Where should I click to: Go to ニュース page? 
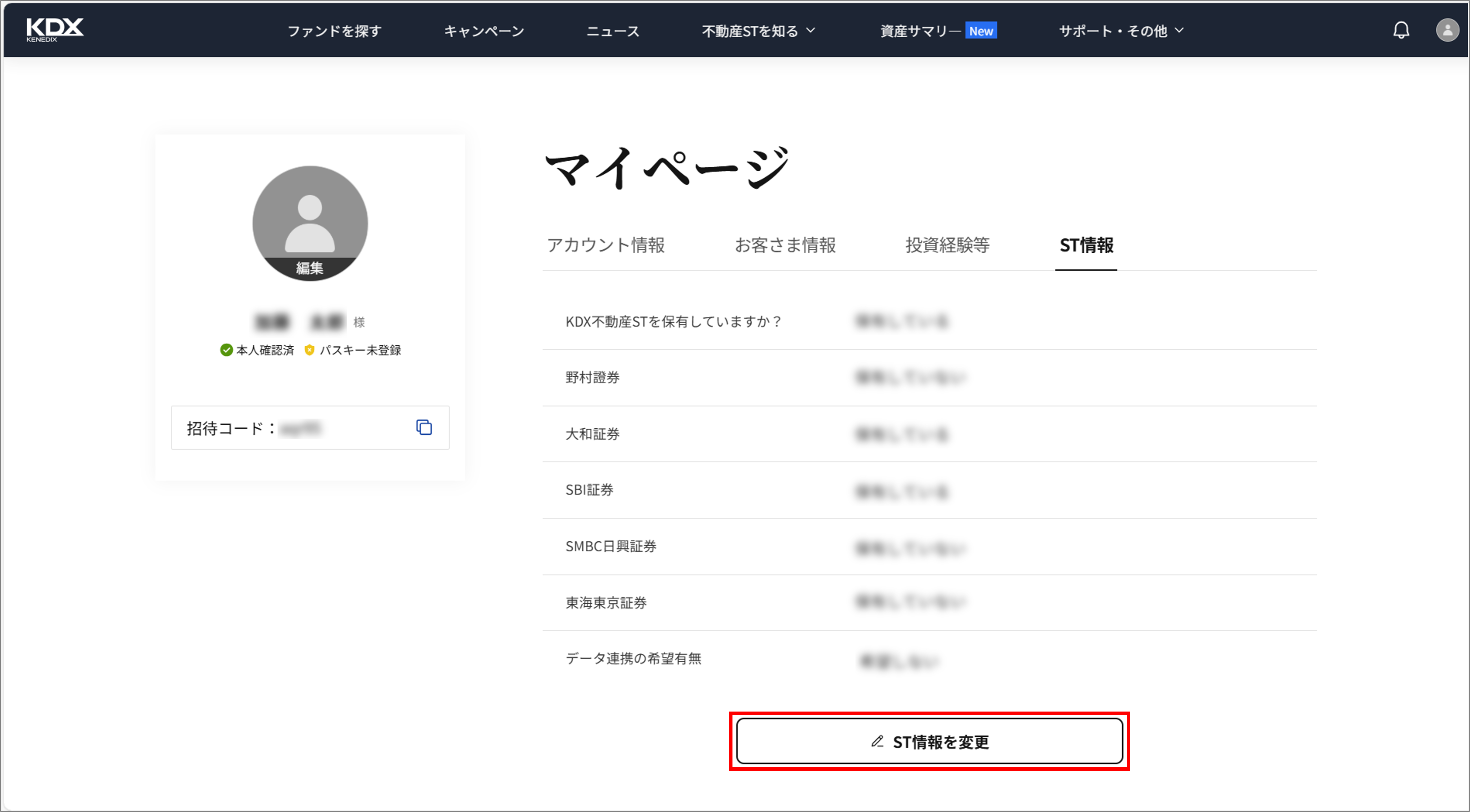613,31
